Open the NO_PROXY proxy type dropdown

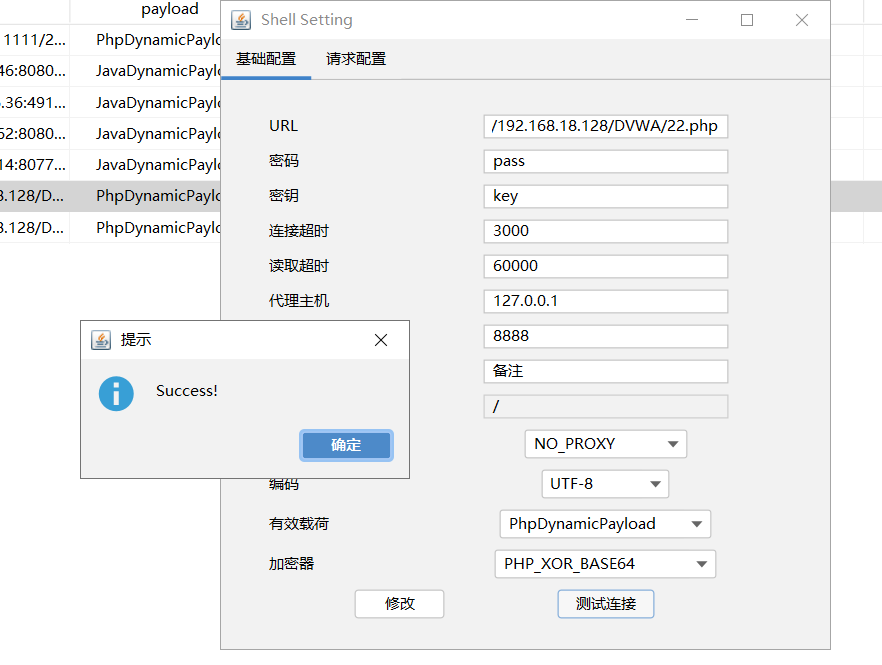pos(605,443)
